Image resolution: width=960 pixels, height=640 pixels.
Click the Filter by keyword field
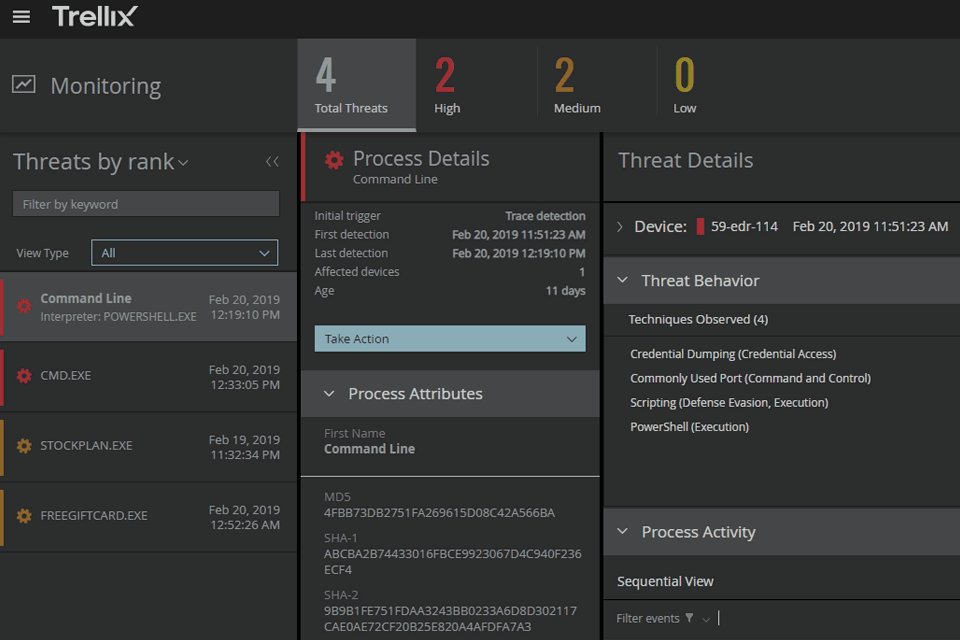coord(146,204)
